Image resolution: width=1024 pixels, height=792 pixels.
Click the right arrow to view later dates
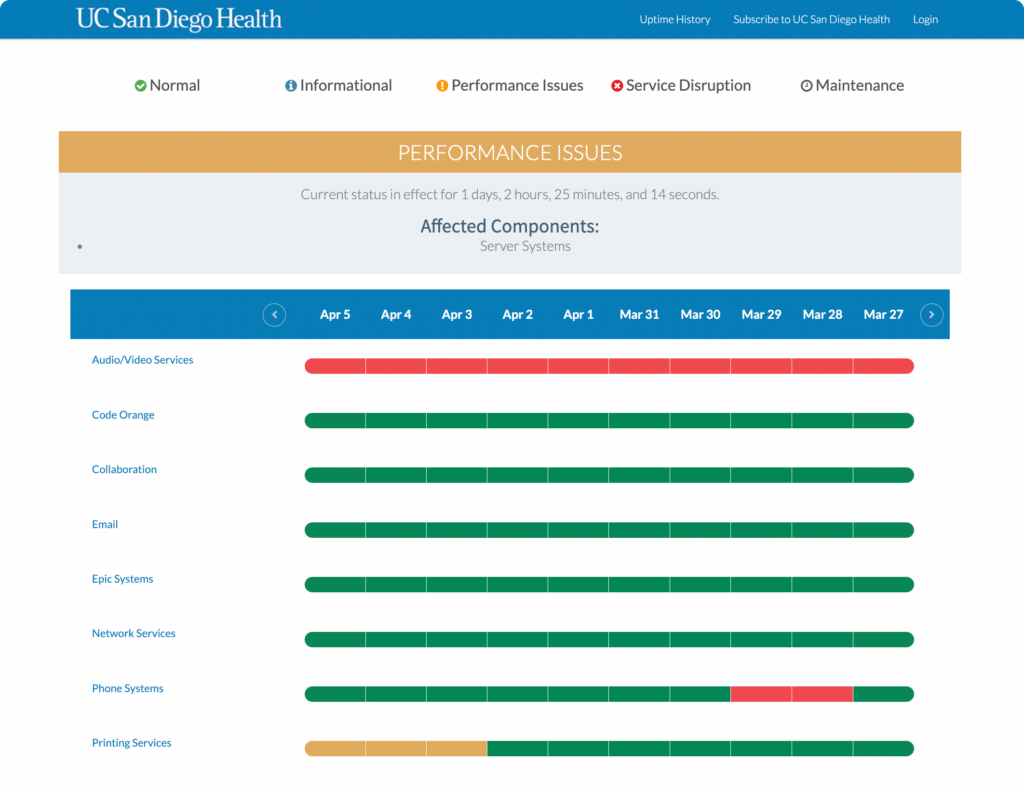pos(931,314)
